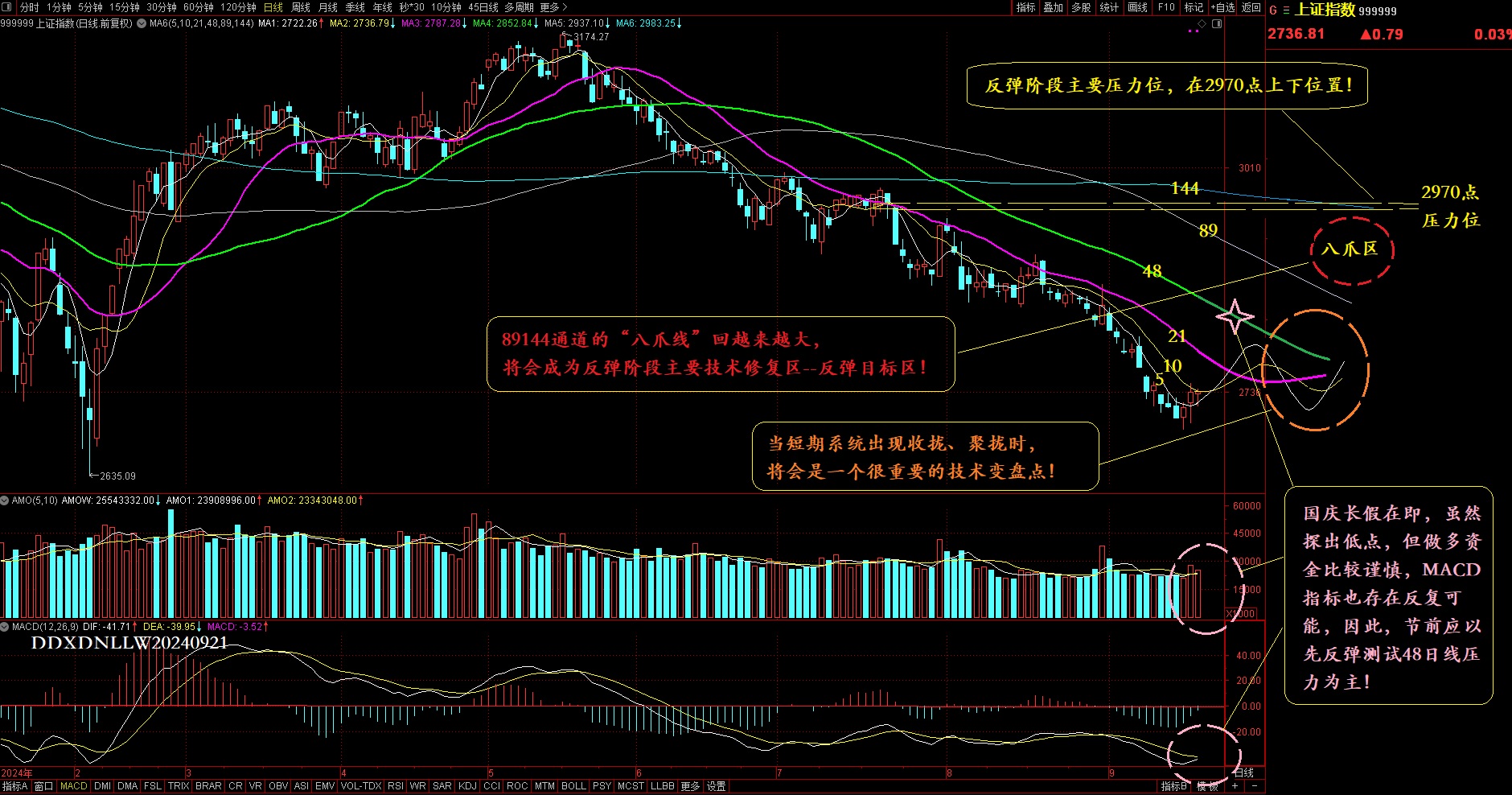Click the 叠加 overlay button
This screenshot has height=795, width=1512.
[x=1054, y=7]
